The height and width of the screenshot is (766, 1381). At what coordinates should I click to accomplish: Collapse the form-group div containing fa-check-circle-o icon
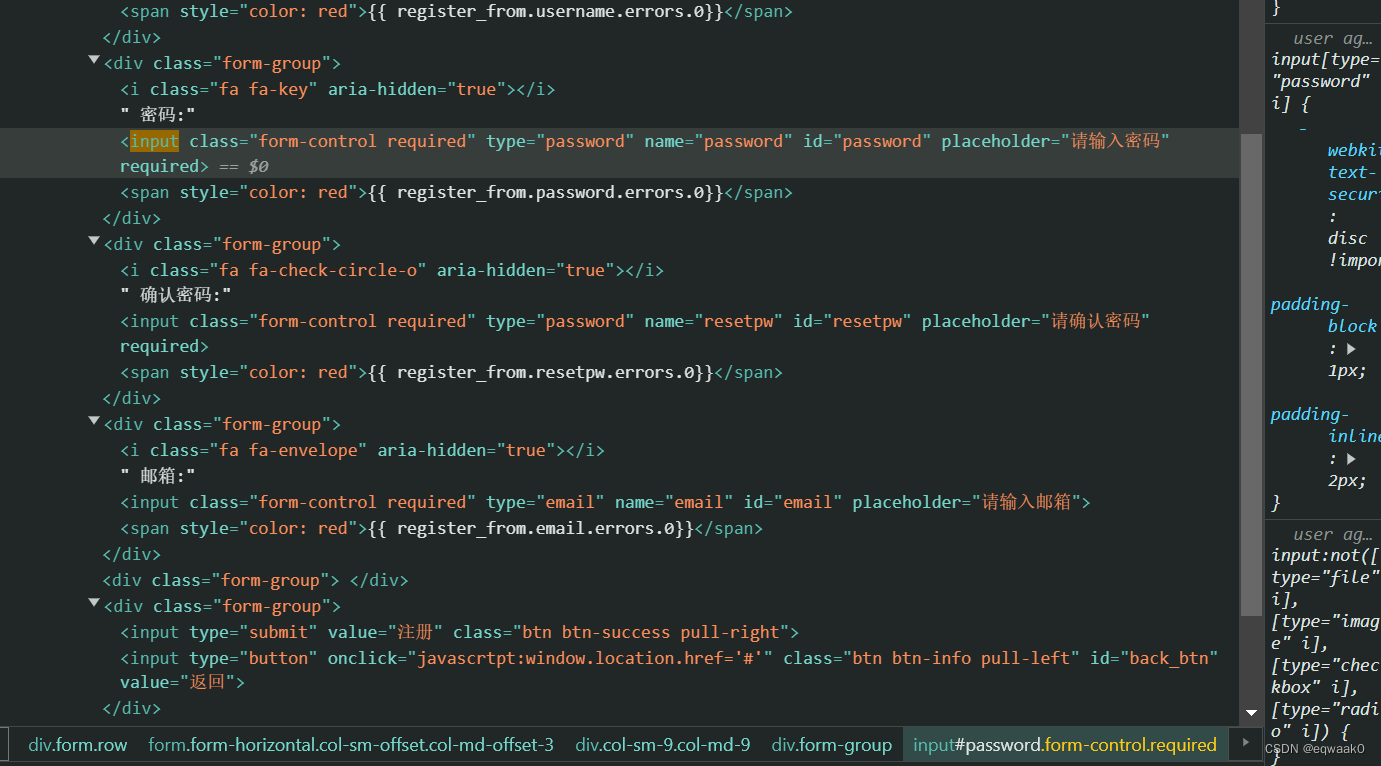pyautogui.click(x=94, y=242)
